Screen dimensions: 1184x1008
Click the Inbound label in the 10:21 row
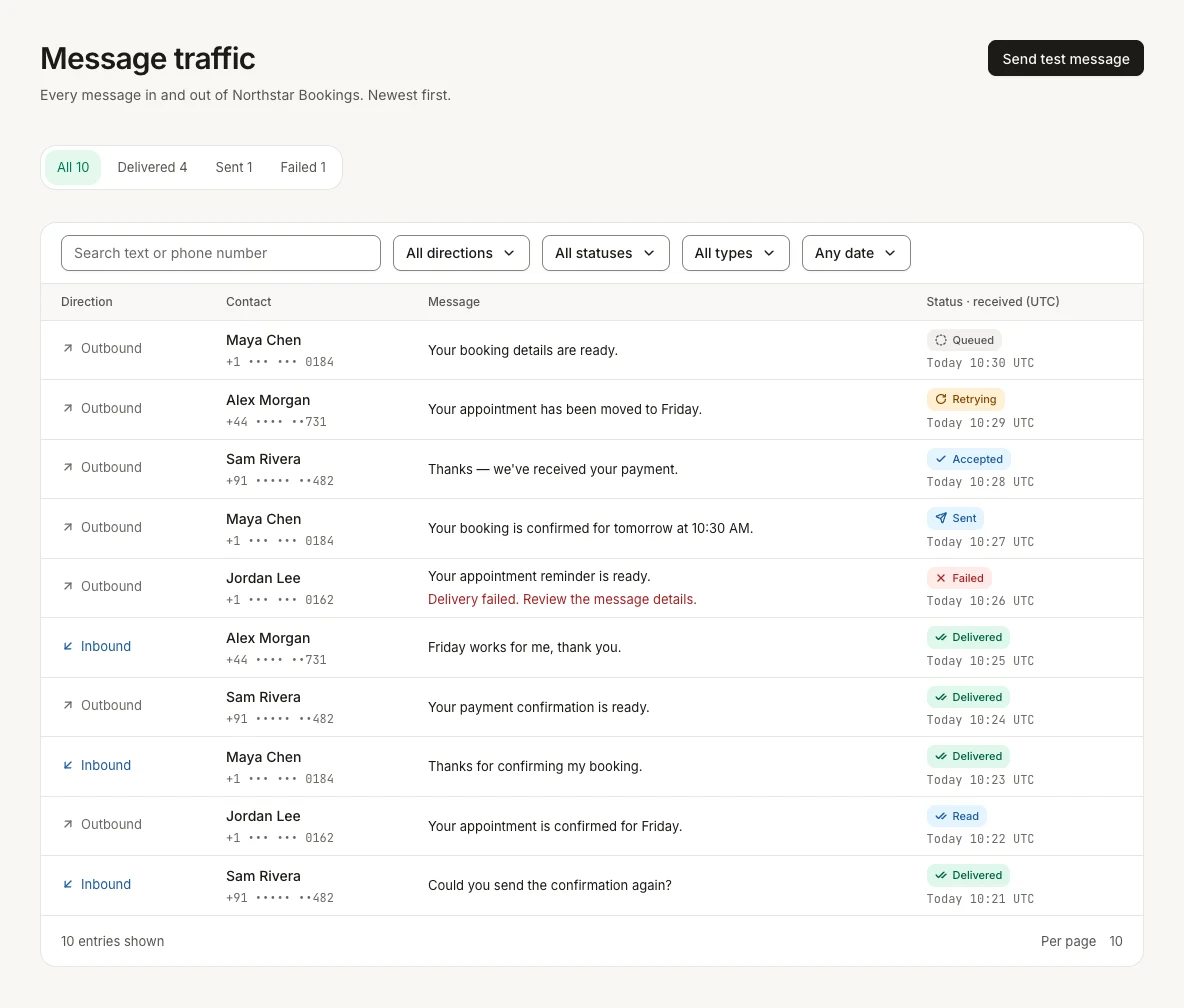point(106,884)
